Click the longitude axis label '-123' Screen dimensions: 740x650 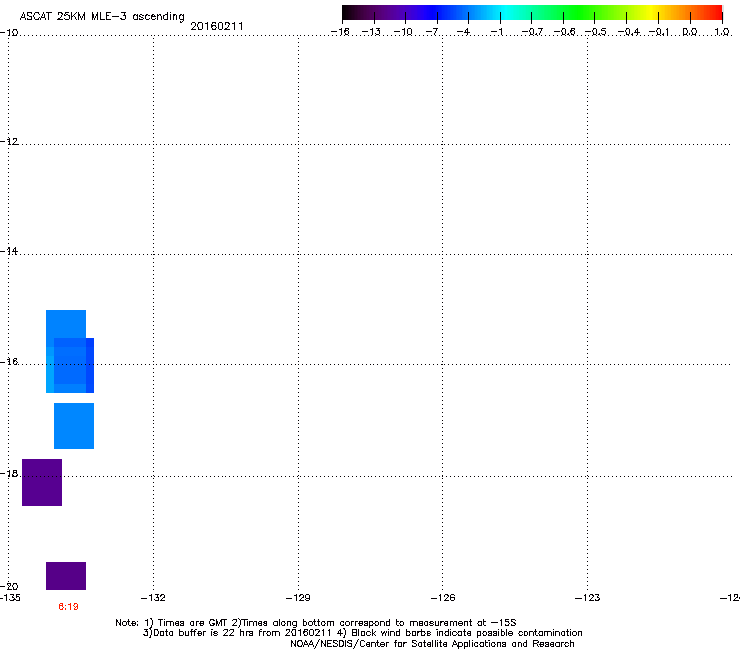[588, 598]
